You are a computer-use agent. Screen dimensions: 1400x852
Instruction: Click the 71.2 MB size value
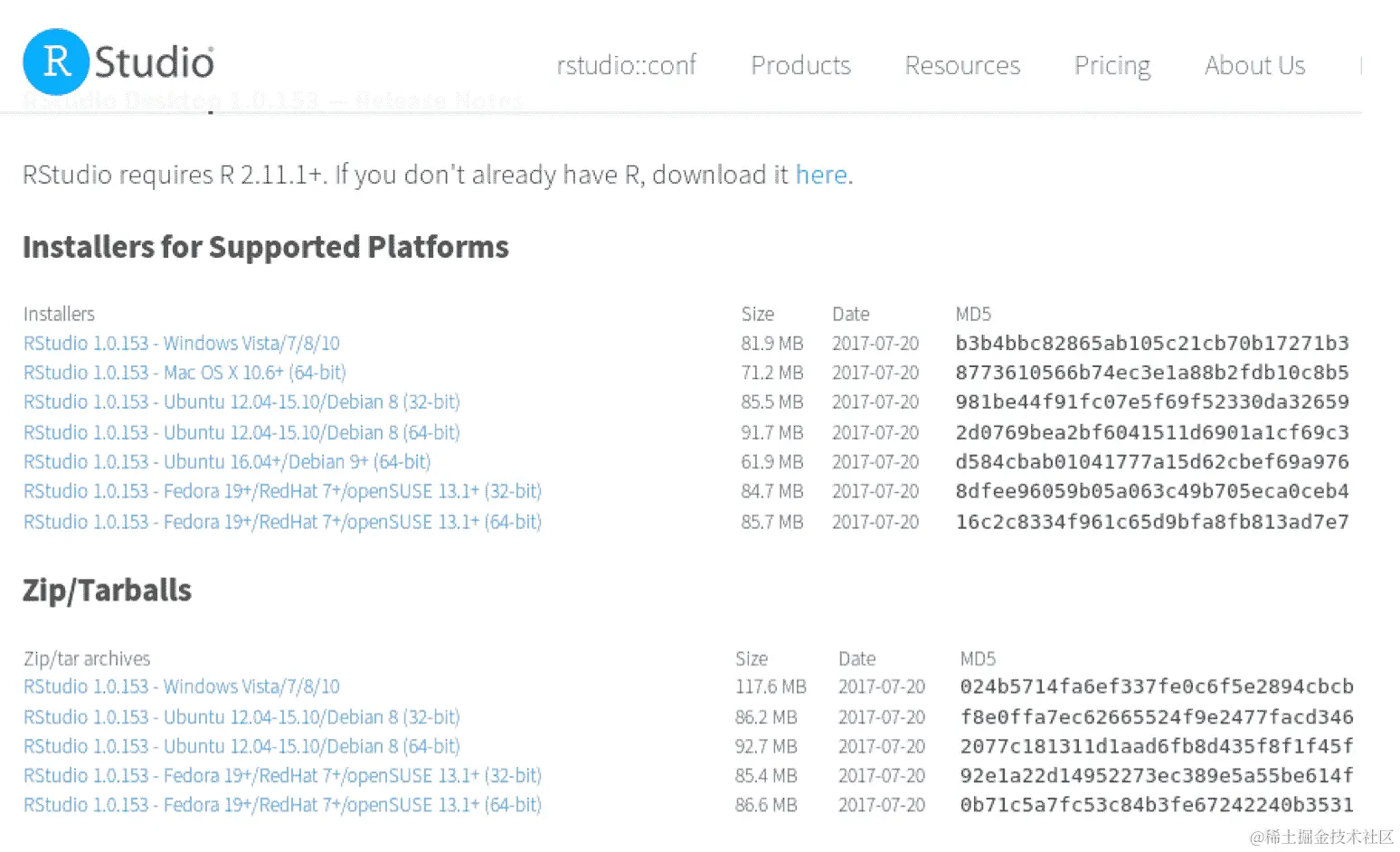pos(772,373)
